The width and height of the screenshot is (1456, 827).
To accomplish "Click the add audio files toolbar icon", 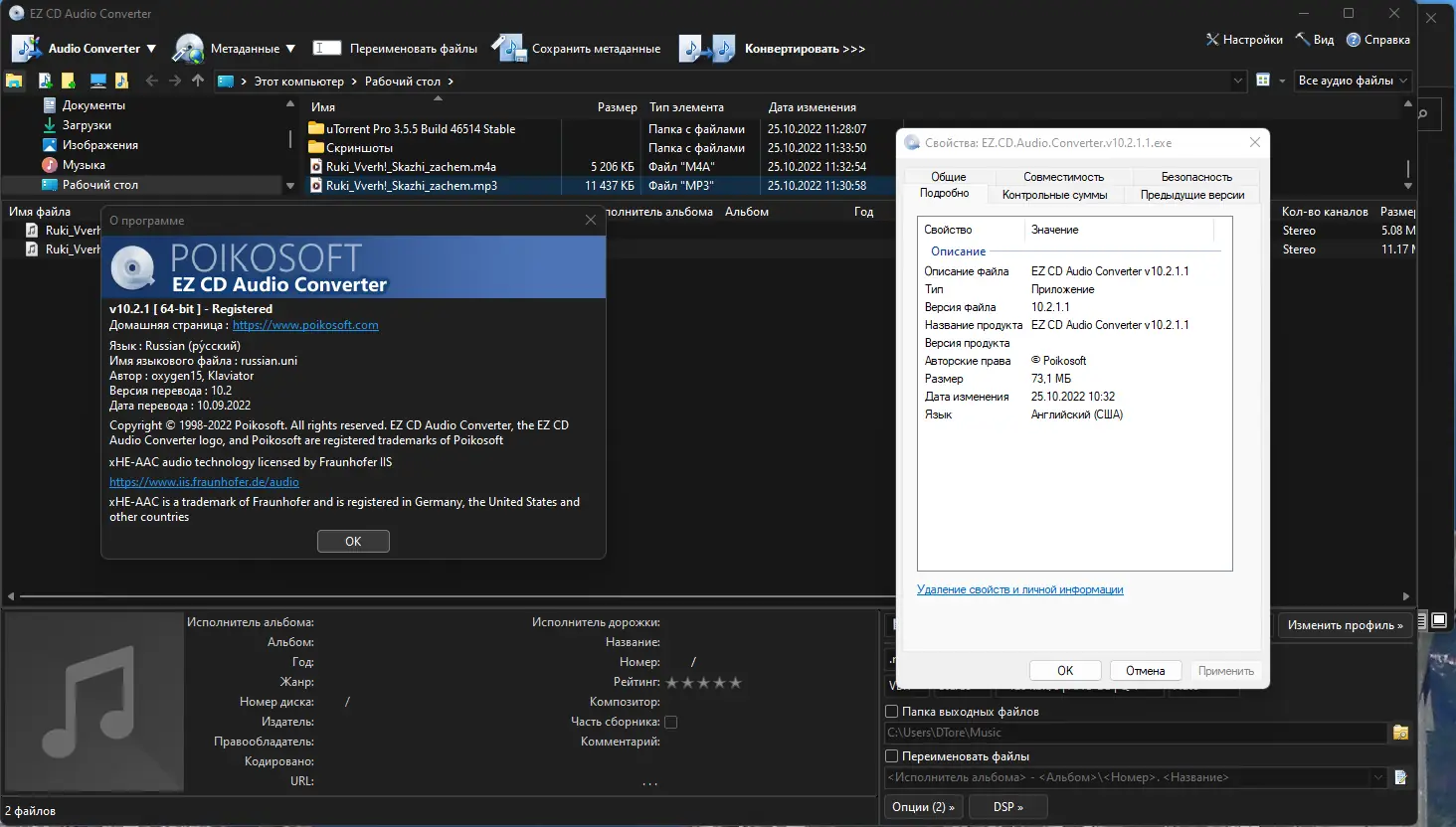I will (x=44, y=81).
